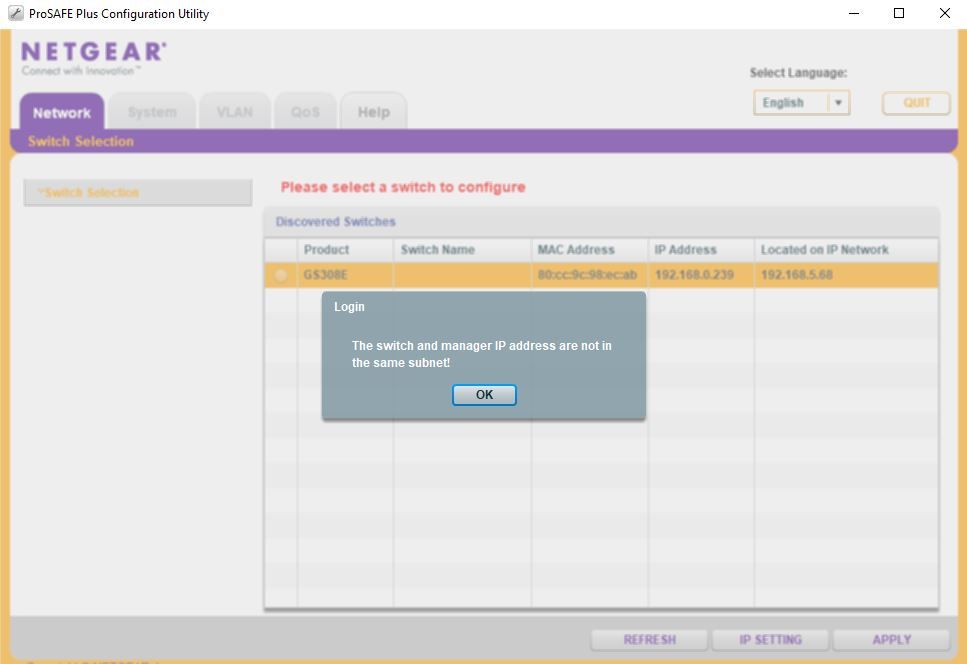Switch to the Network tab

point(61,112)
